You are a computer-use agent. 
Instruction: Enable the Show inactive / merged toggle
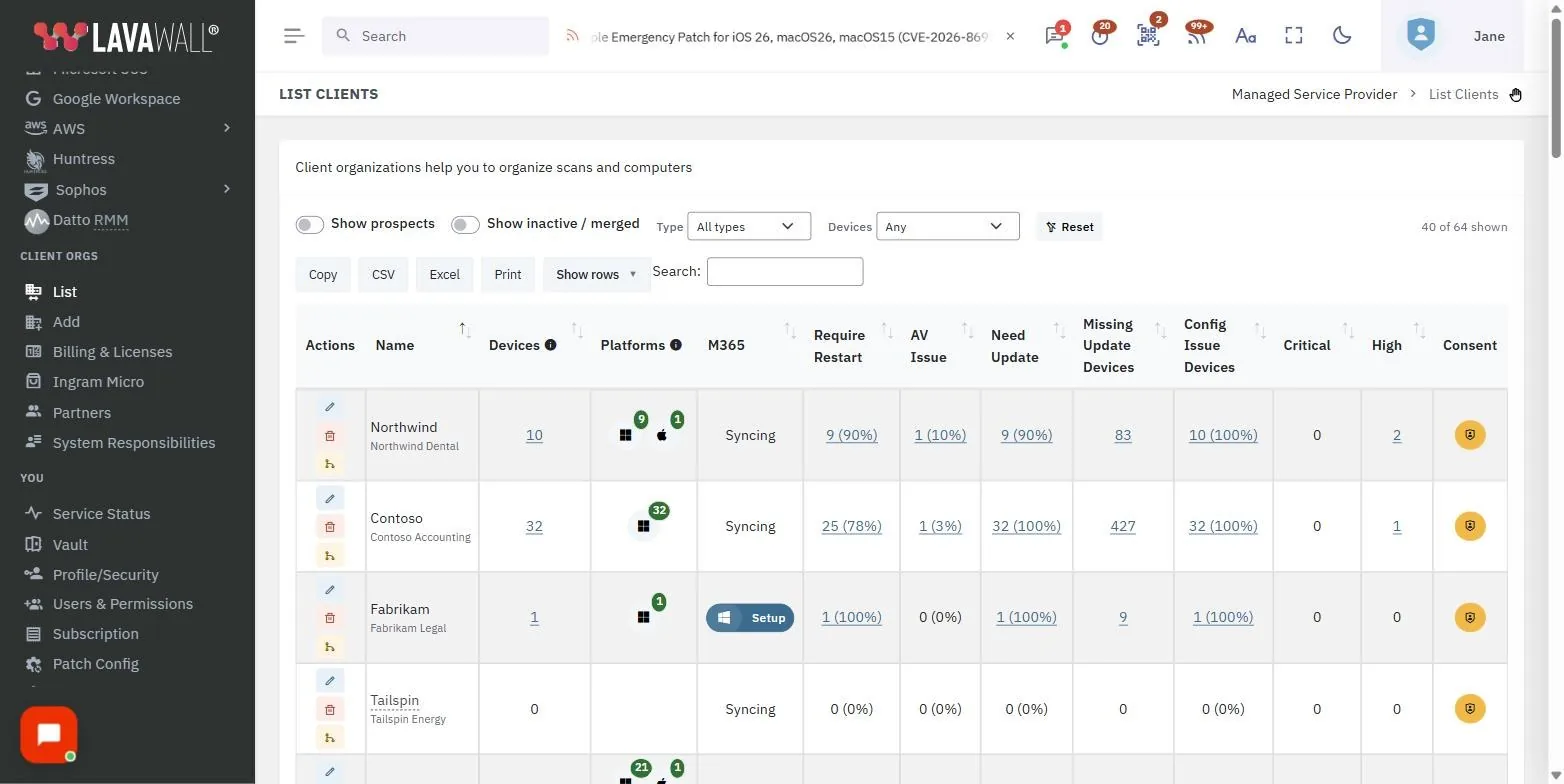465,224
